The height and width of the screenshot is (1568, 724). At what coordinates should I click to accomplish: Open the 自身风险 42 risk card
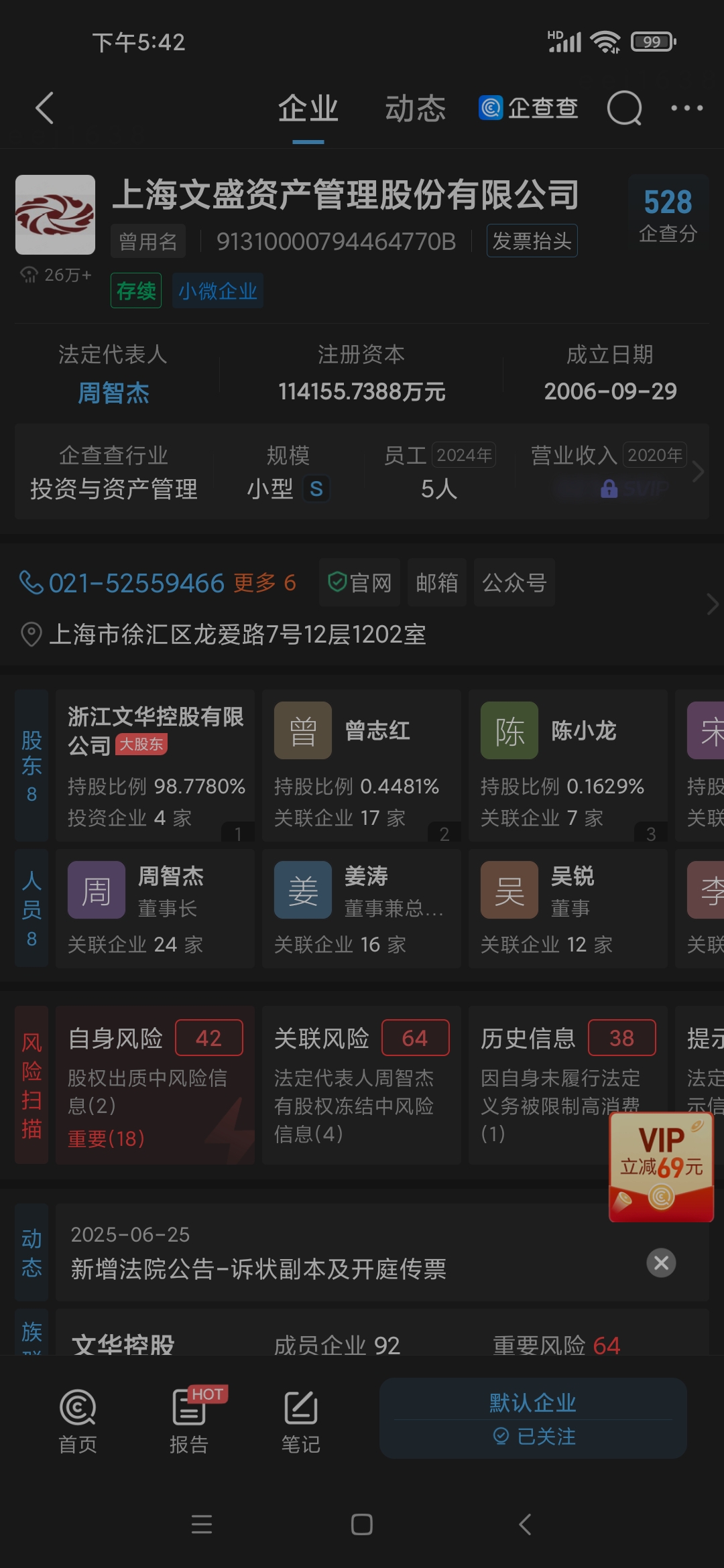(x=155, y=1085)
